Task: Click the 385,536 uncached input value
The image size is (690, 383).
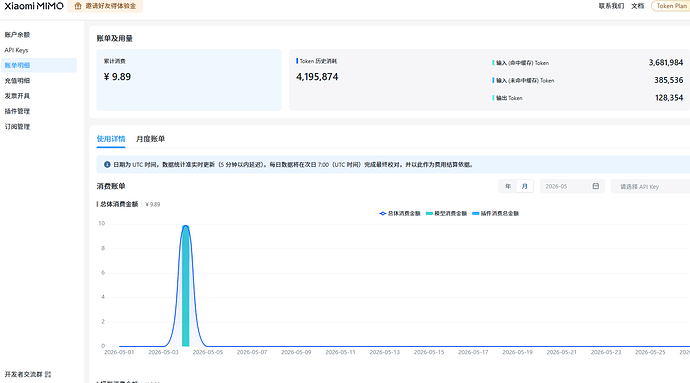Action: coord(668,80)
